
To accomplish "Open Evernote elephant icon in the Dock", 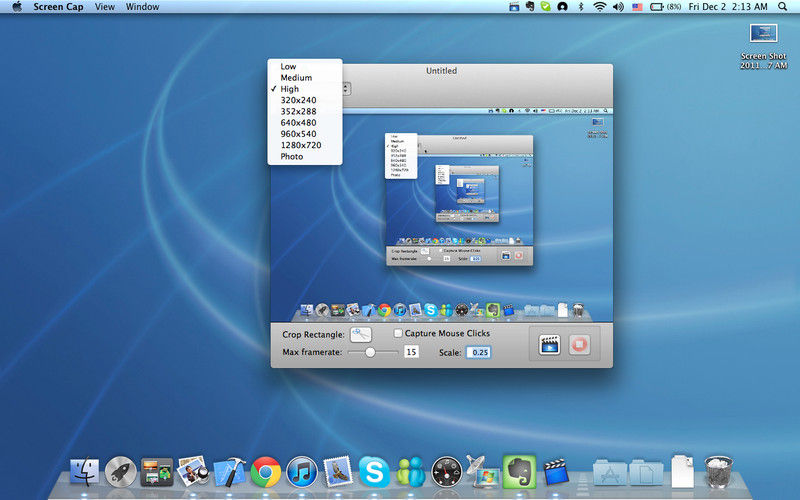I will (519, 471).
